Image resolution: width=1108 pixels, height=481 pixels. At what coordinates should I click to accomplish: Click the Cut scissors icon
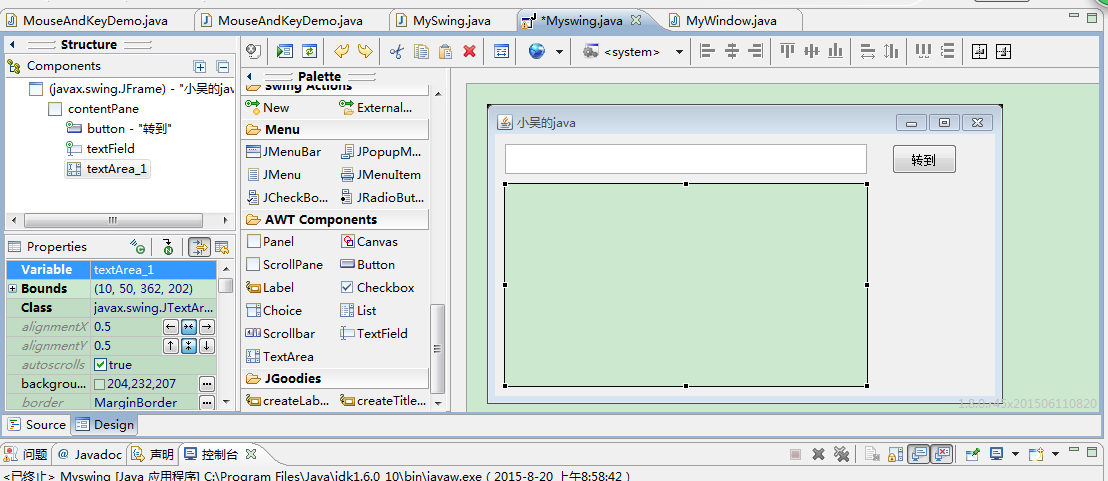coord(396,52)
